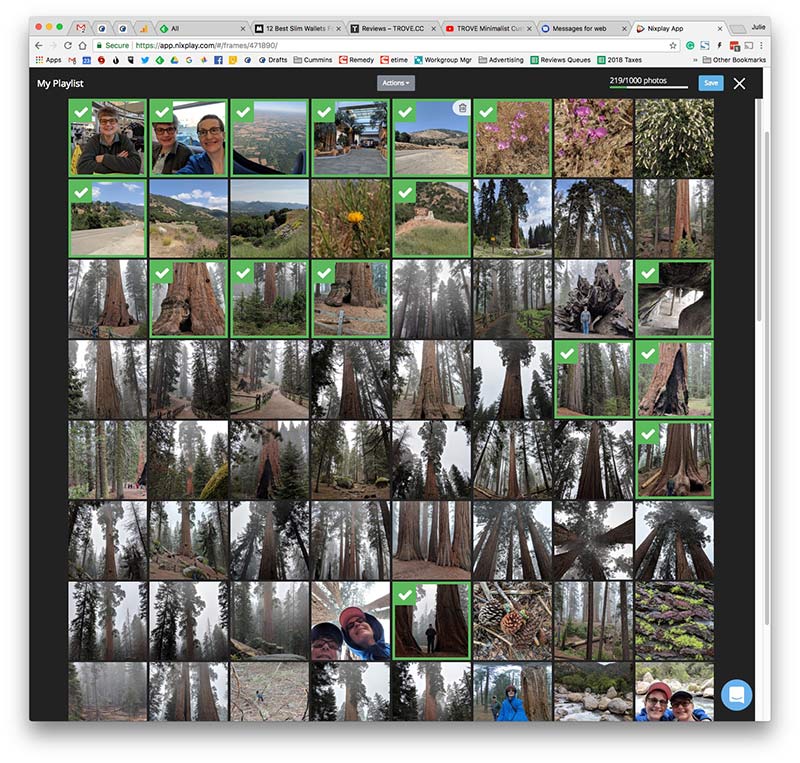Deselect the lodge entrance driveway photo checkmark
Screen dimensions: 800x763
(324, 112)
